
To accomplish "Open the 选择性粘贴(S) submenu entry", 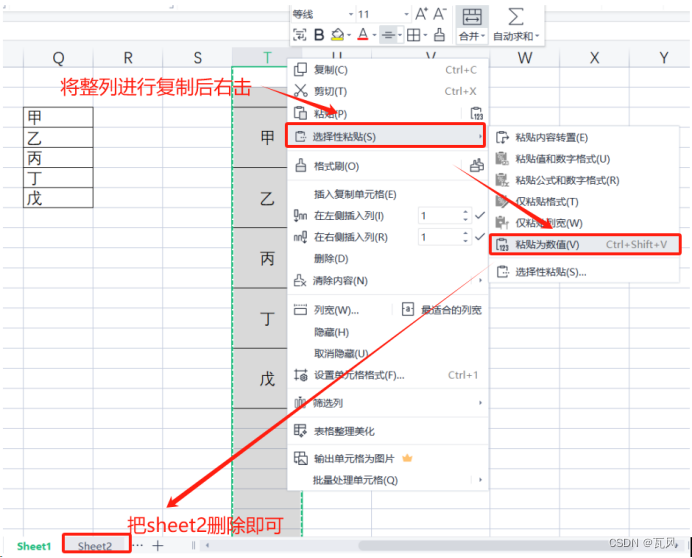I will 385,136.
